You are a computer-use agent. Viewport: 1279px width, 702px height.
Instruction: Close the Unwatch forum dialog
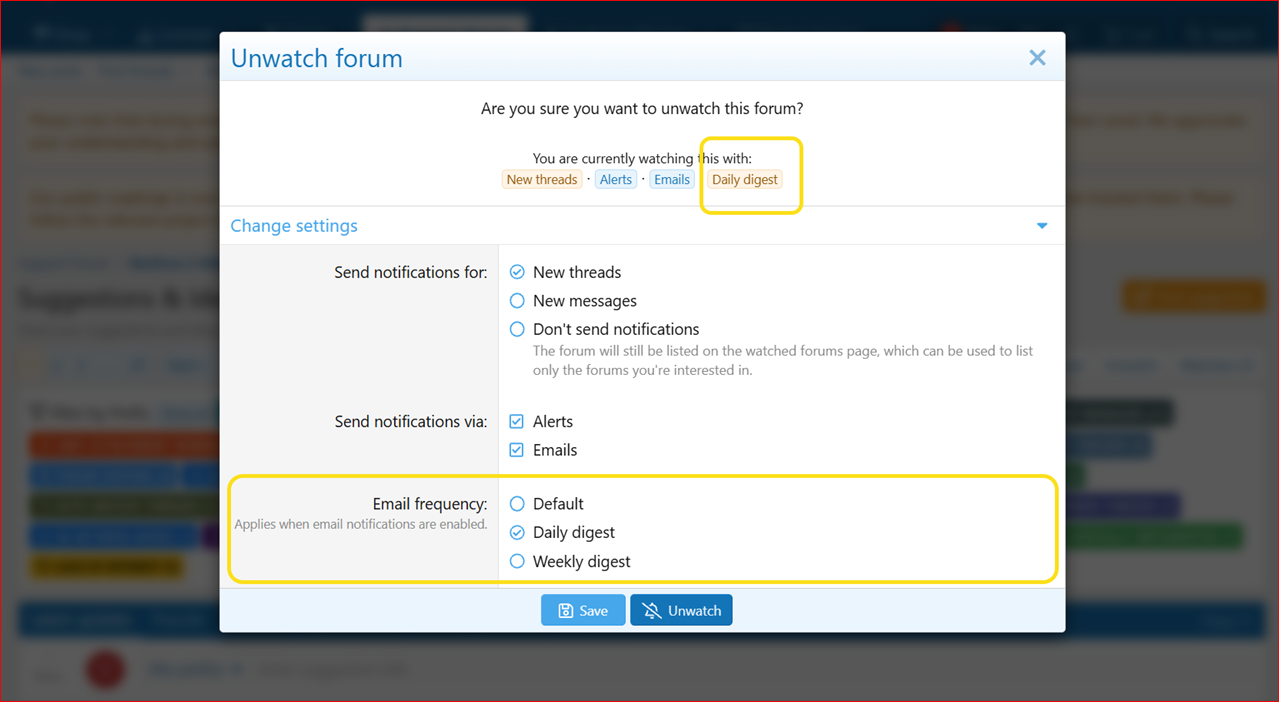click(x=1037, y=58)
